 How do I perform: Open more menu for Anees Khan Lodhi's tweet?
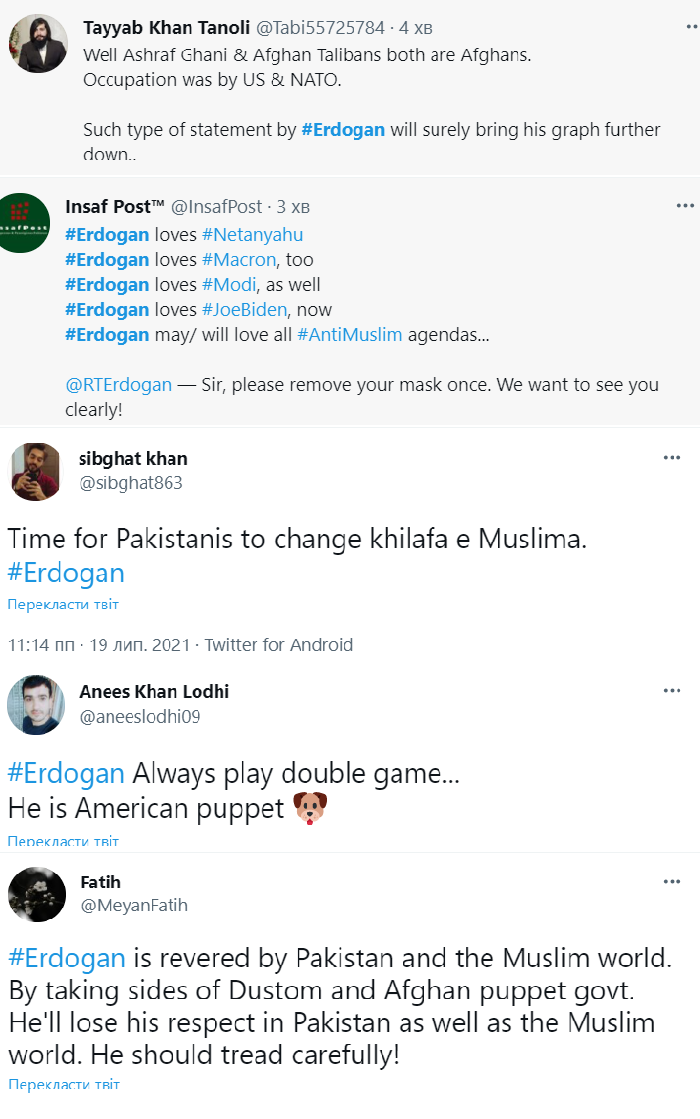(672, 691)
